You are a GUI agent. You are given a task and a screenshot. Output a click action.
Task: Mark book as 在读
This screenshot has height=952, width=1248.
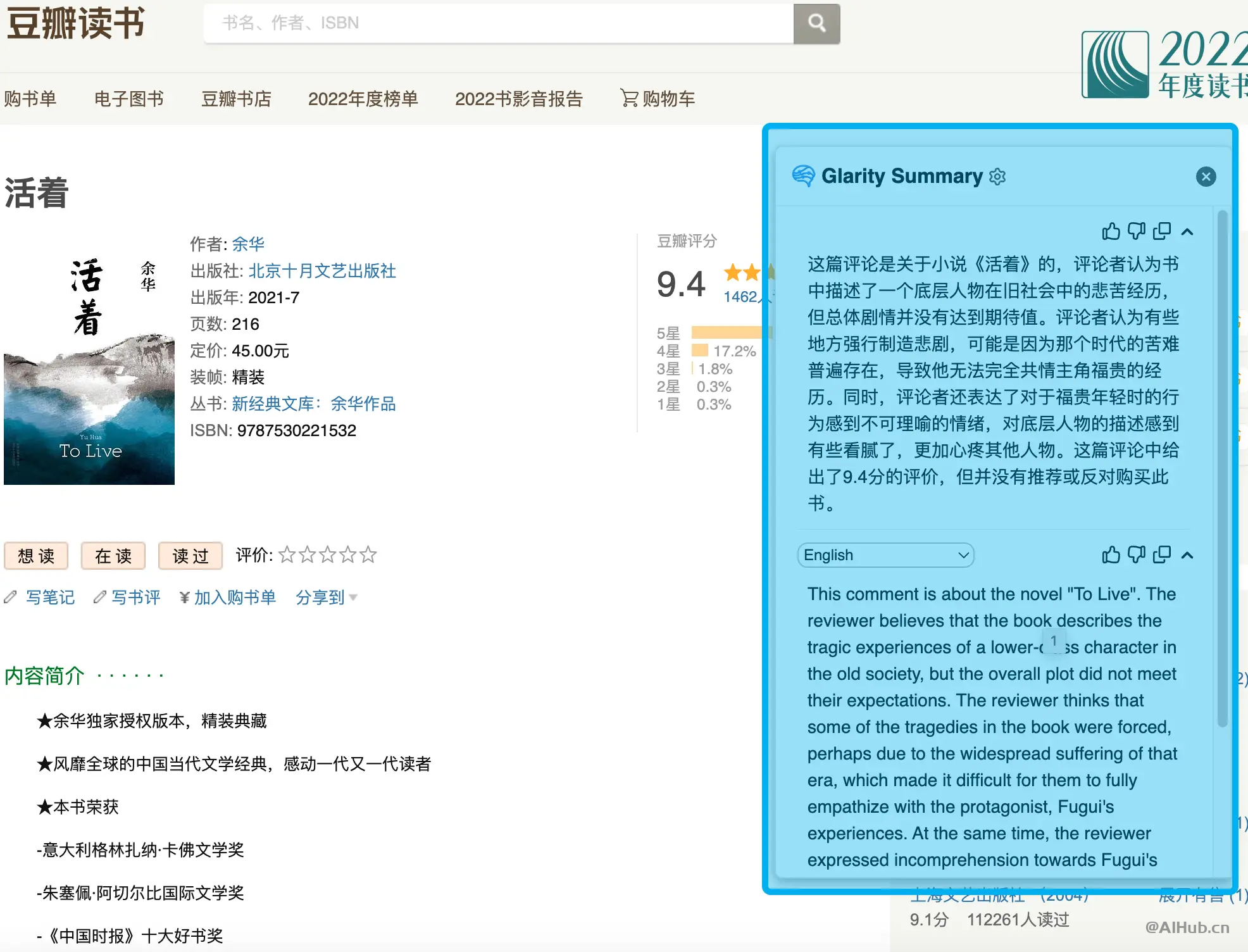(113, 556)
